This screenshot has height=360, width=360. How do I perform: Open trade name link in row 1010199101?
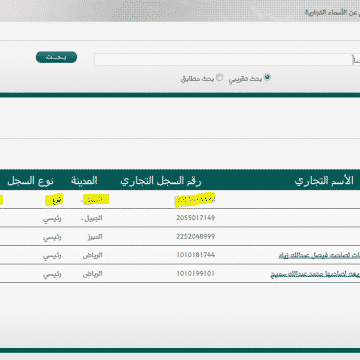315,274
